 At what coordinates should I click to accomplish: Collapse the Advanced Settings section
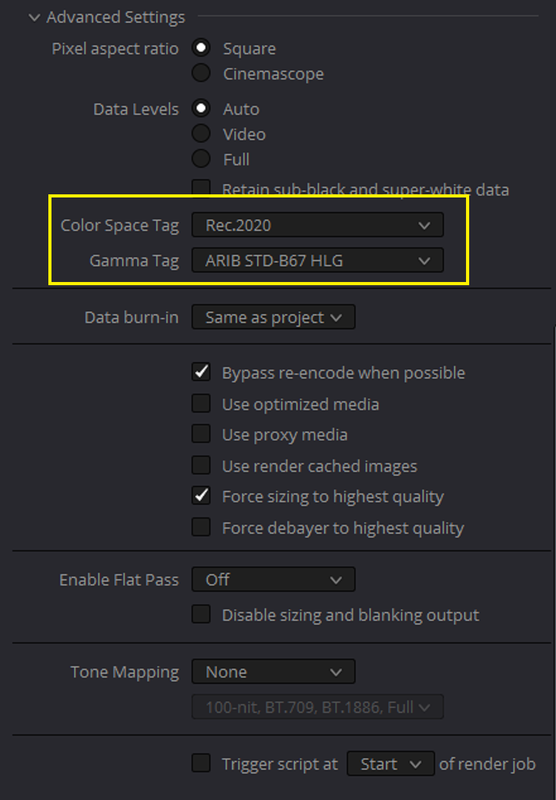click(34, 18)
